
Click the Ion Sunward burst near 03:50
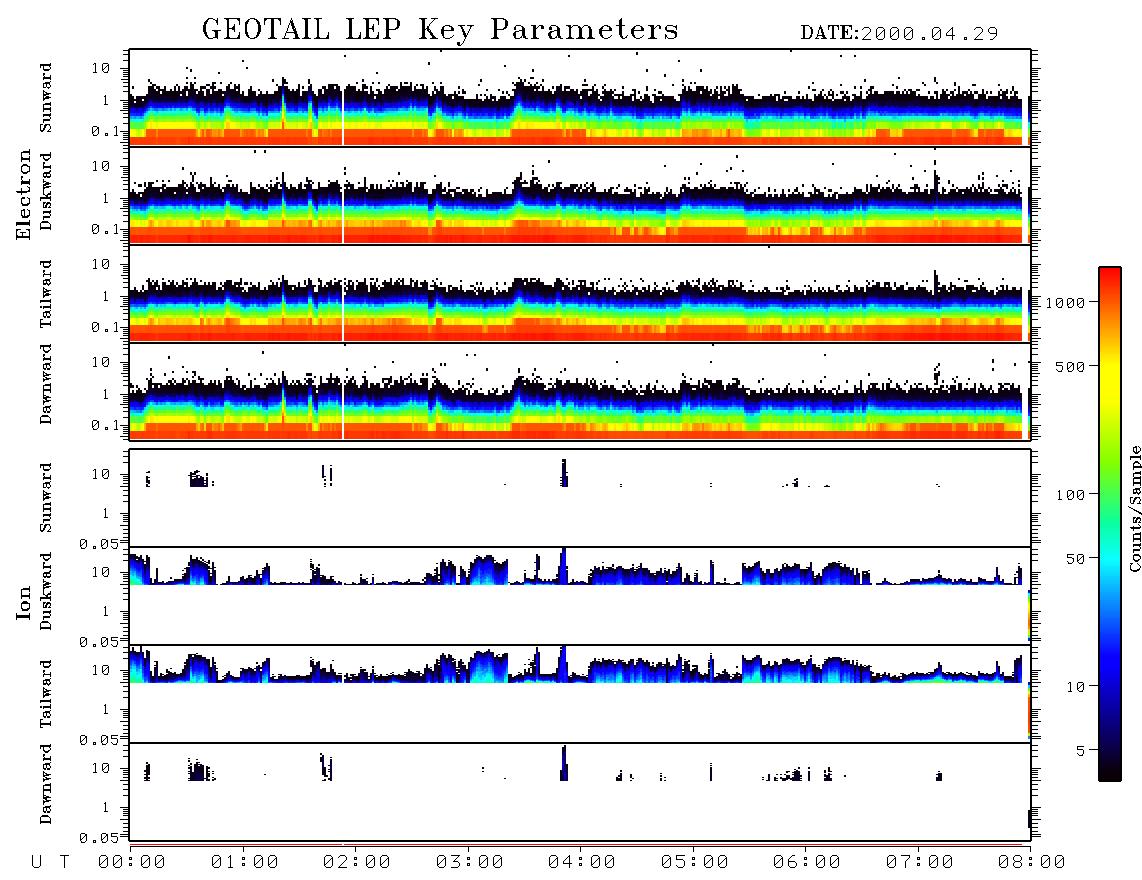point(564,473)
